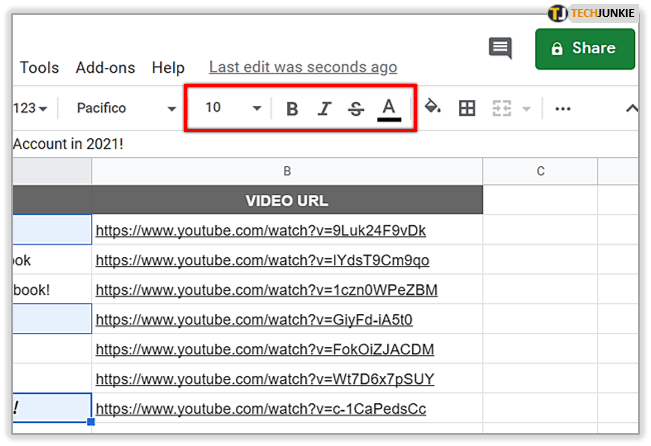Toggle italic formatting
Image resolution: width=651 pixels, height=446 pixels.
[324, 108]
